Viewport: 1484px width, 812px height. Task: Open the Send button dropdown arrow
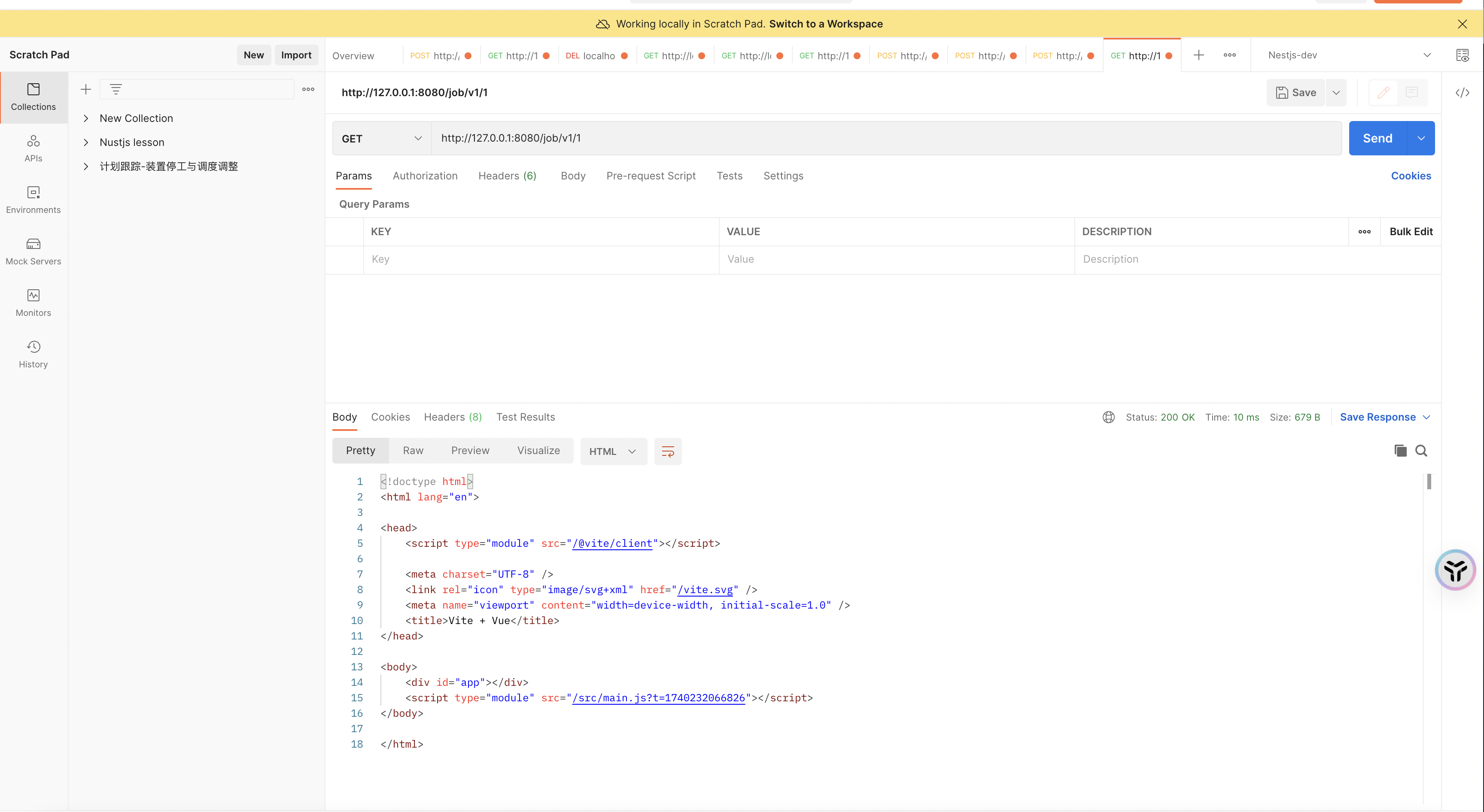[x=1421, y=139]
